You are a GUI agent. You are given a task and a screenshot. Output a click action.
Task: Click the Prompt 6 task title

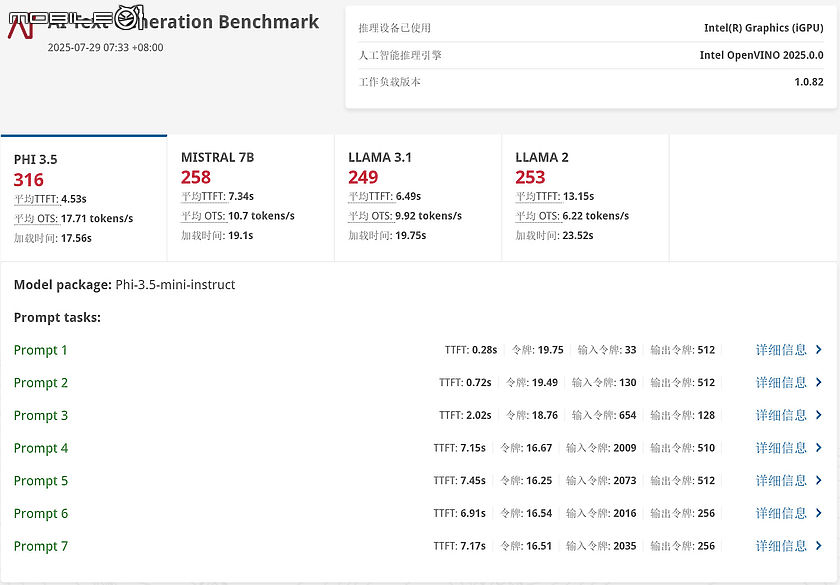coord(41,514)
